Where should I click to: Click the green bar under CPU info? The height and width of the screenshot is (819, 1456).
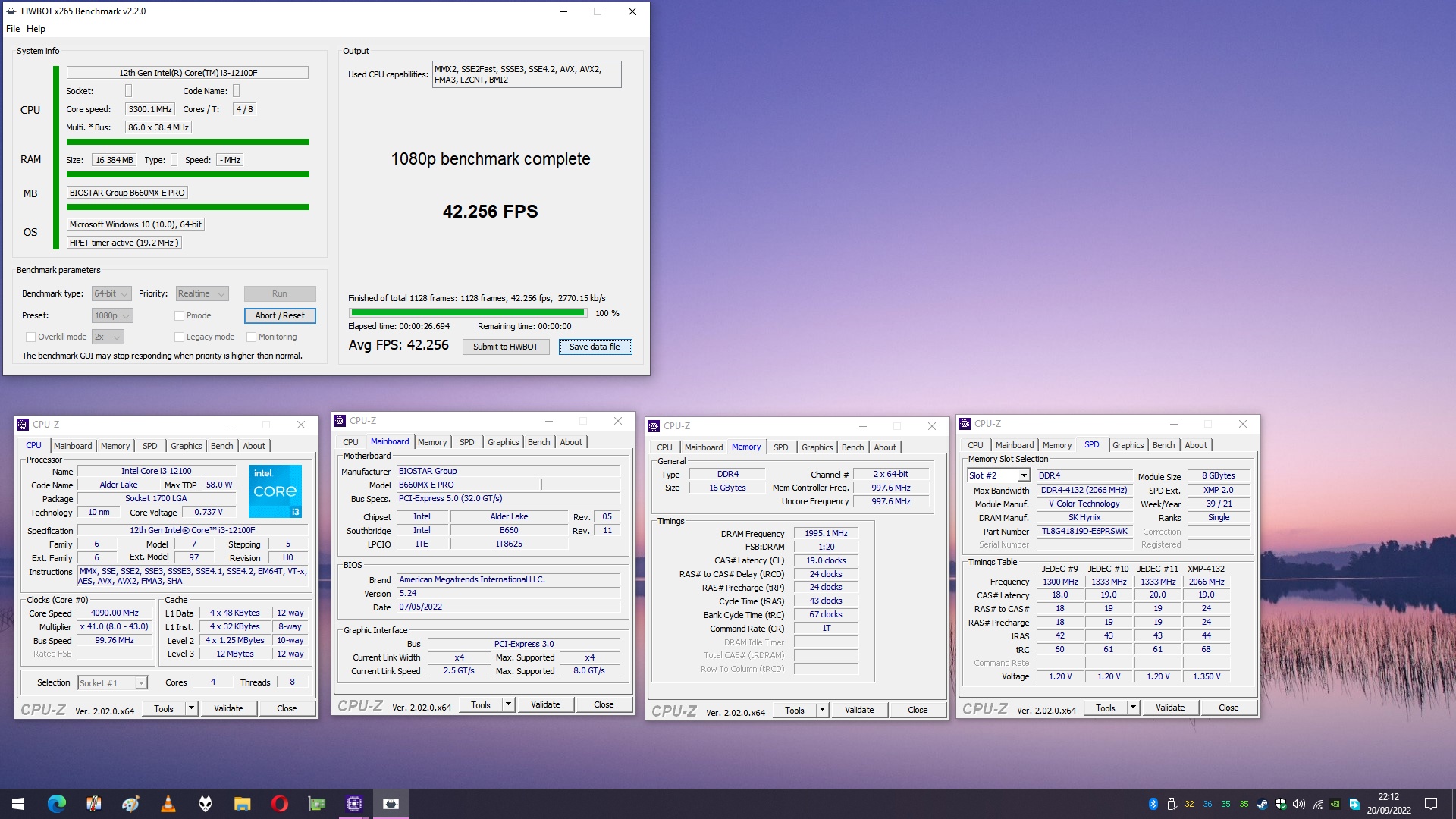click(x=188, y=142)
